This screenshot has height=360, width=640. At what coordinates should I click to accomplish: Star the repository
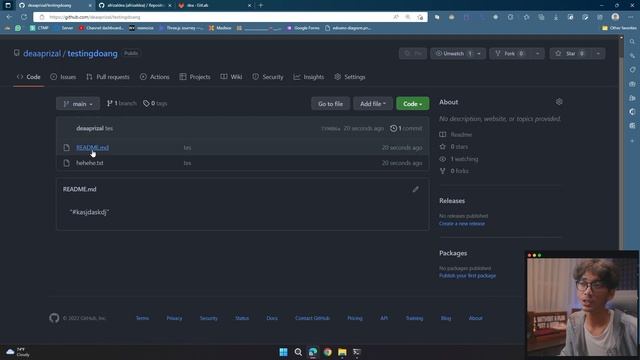(x=570, y=53)
